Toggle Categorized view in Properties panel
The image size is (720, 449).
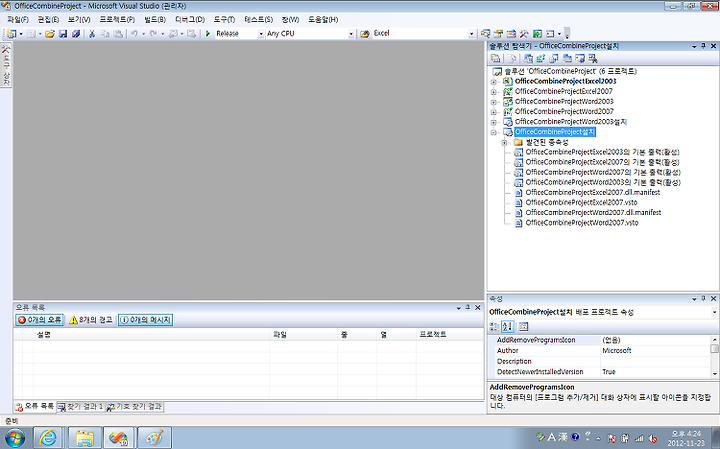click(x=494, y=326)
